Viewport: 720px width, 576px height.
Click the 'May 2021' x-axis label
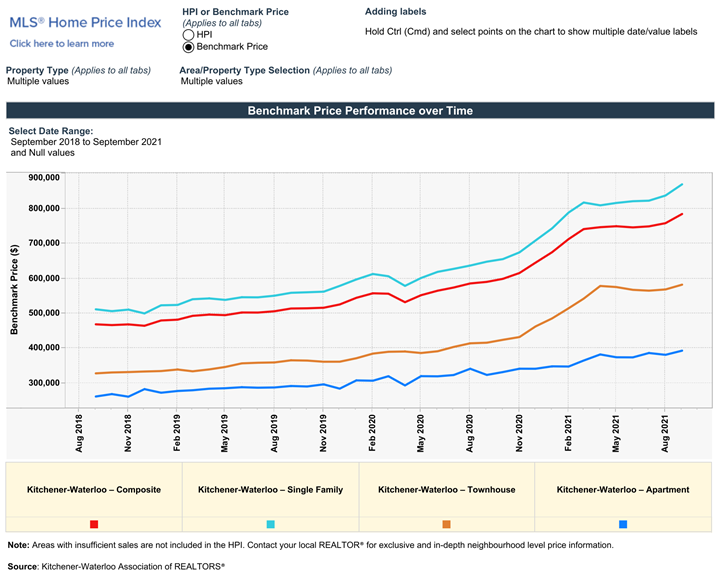[x=616, y=433]
